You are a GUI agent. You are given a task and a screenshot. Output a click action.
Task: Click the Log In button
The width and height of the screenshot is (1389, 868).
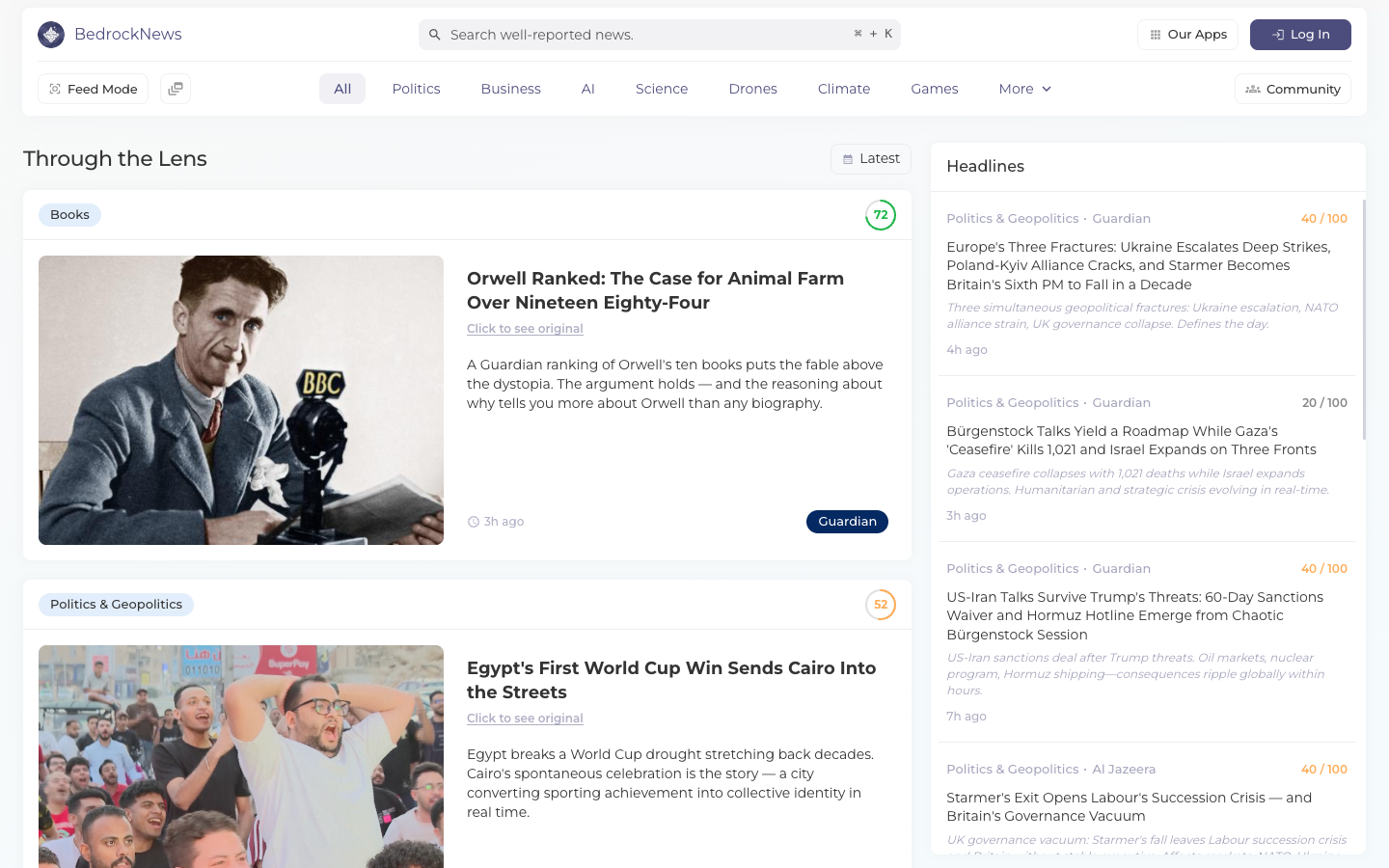click(1300, 35)
